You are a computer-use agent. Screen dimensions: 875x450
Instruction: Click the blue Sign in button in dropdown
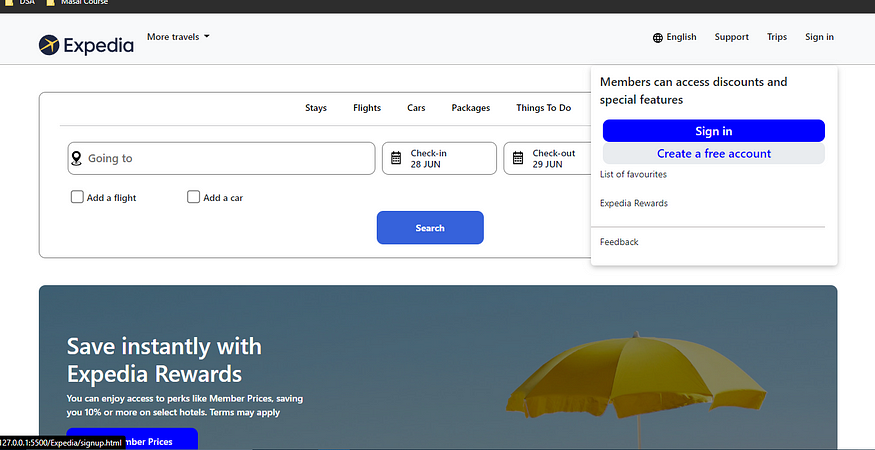click(x=714, y=131)
